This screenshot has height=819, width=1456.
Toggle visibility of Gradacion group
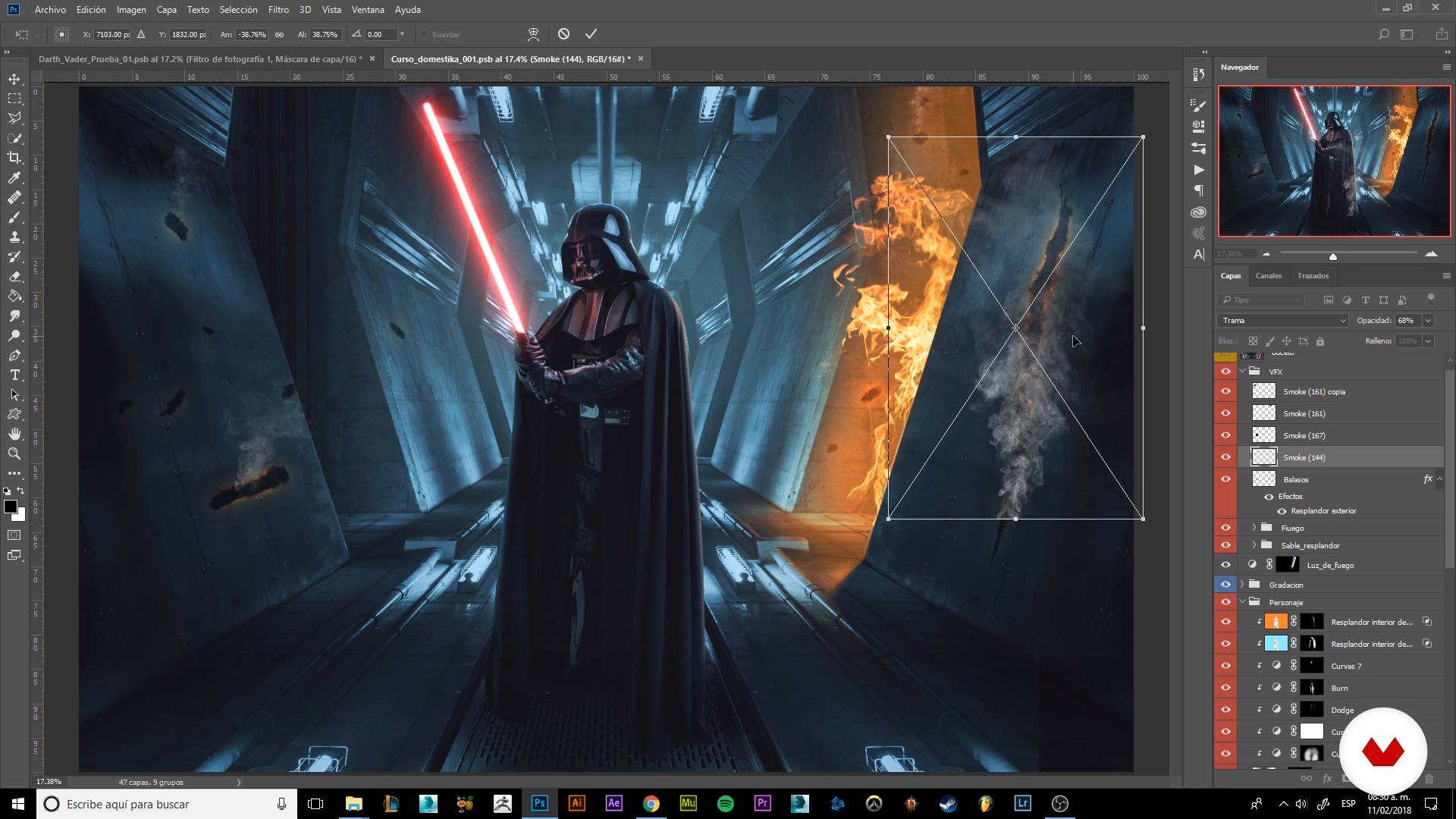point(1225,585)
